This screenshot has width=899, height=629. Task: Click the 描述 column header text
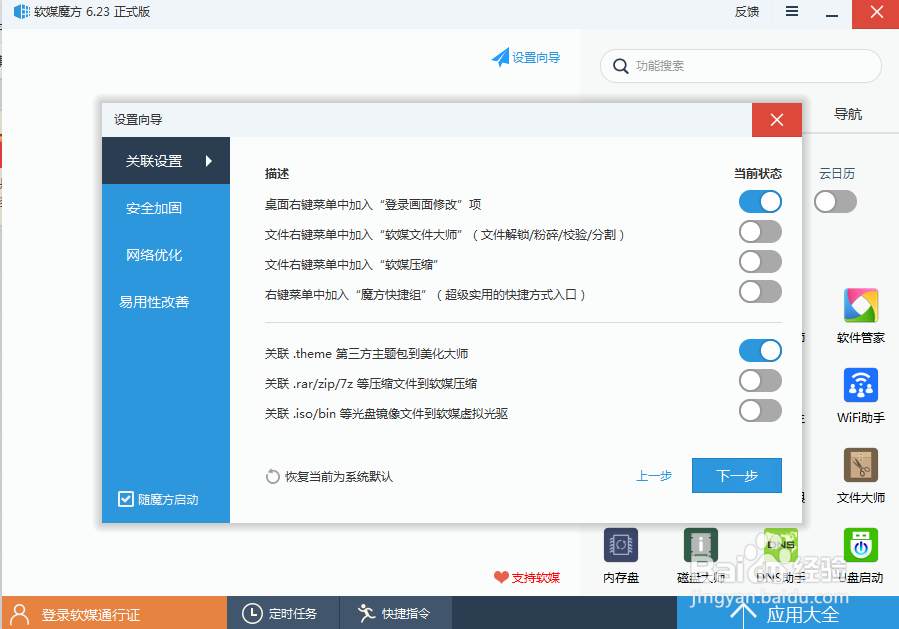(x=277, y=174)
